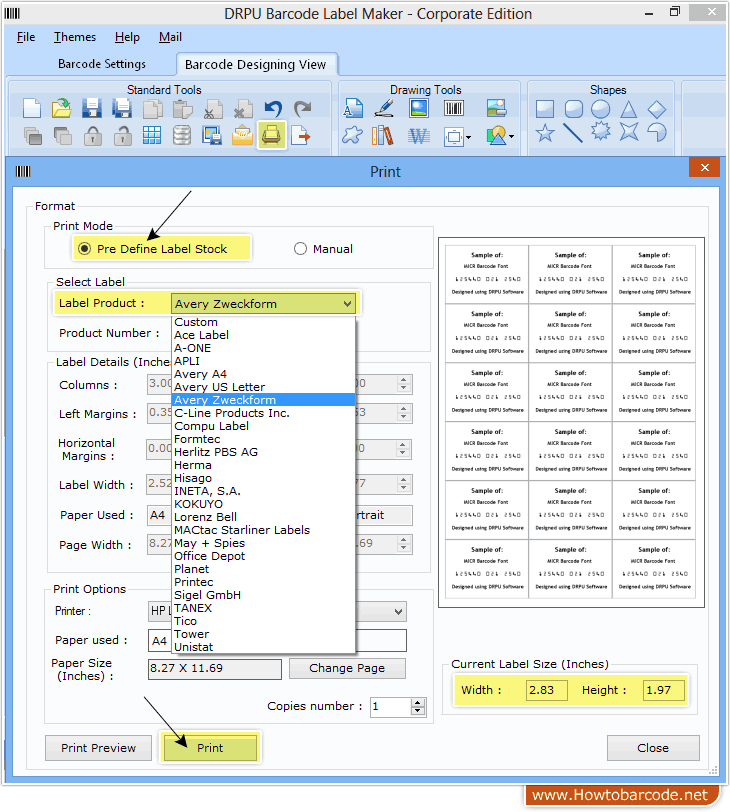Image resolution: width=730 pixels, height=812 pixels.
Task: Select the triangle shape tool
Action: pos(629,109)
